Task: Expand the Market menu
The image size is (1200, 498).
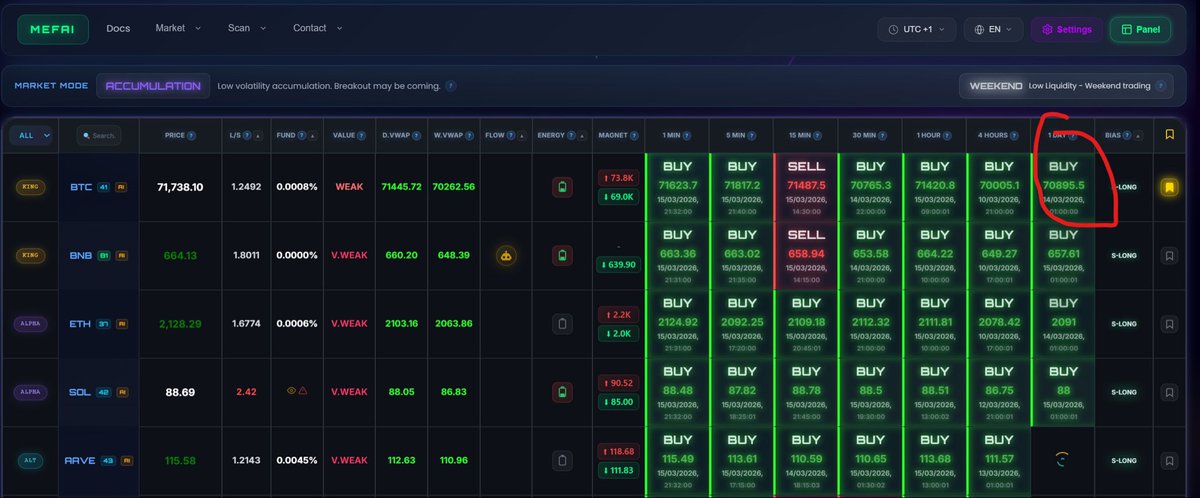Action: 178,28
